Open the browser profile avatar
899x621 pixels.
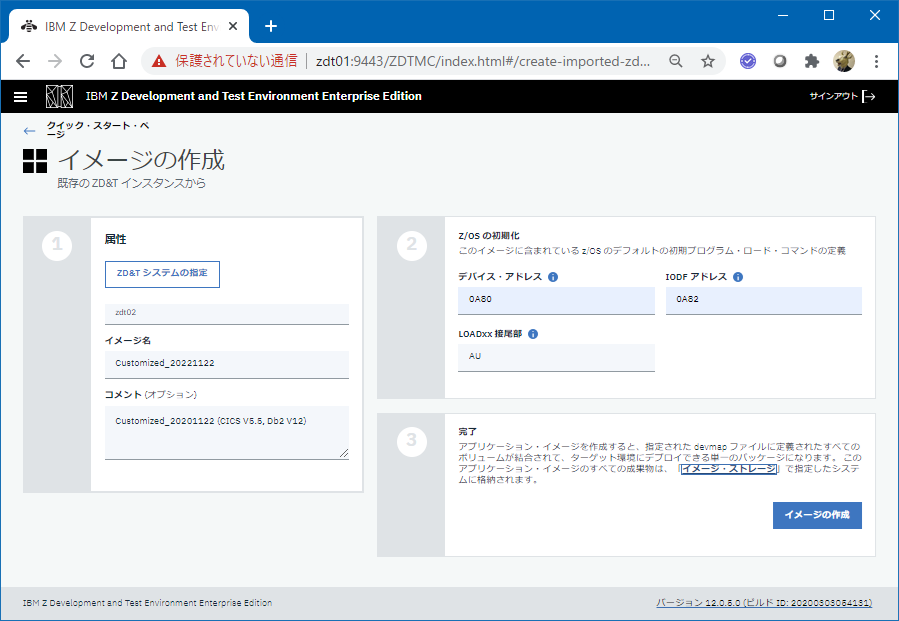pyautogui.click(x=844, y=61)
